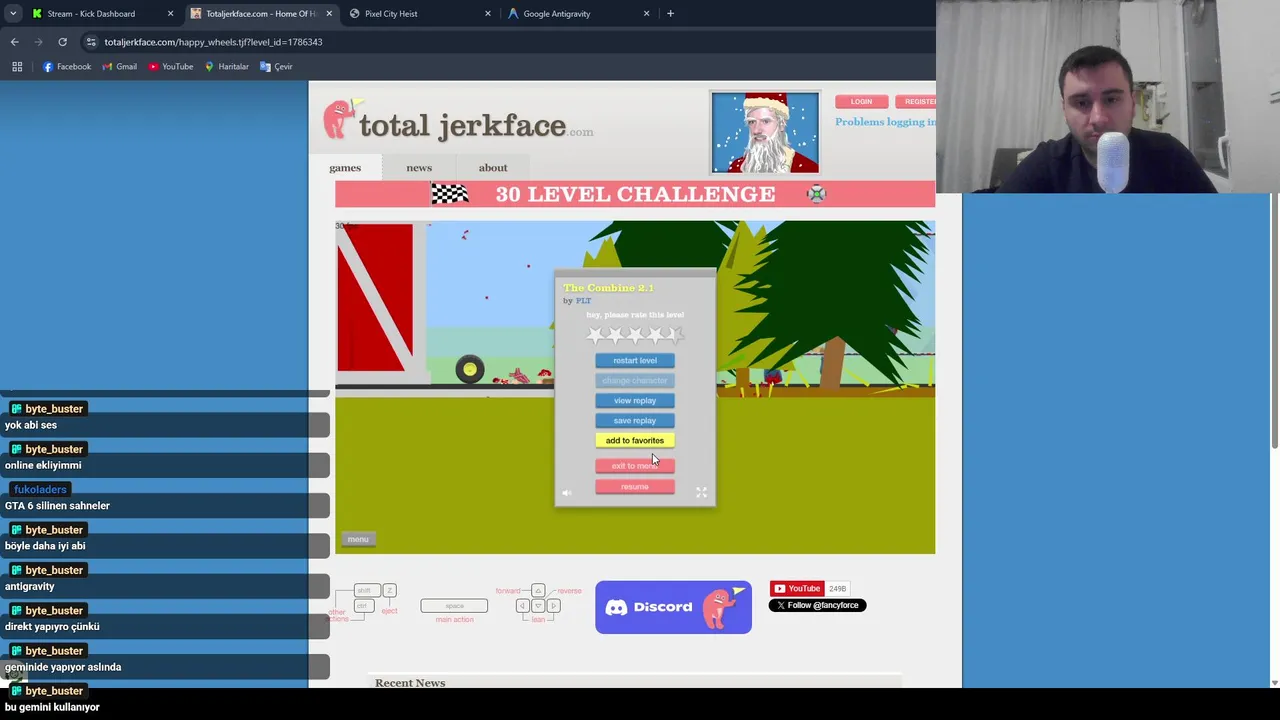Rate level with the third star
The image size is (1280, 720).
point(635,334)
